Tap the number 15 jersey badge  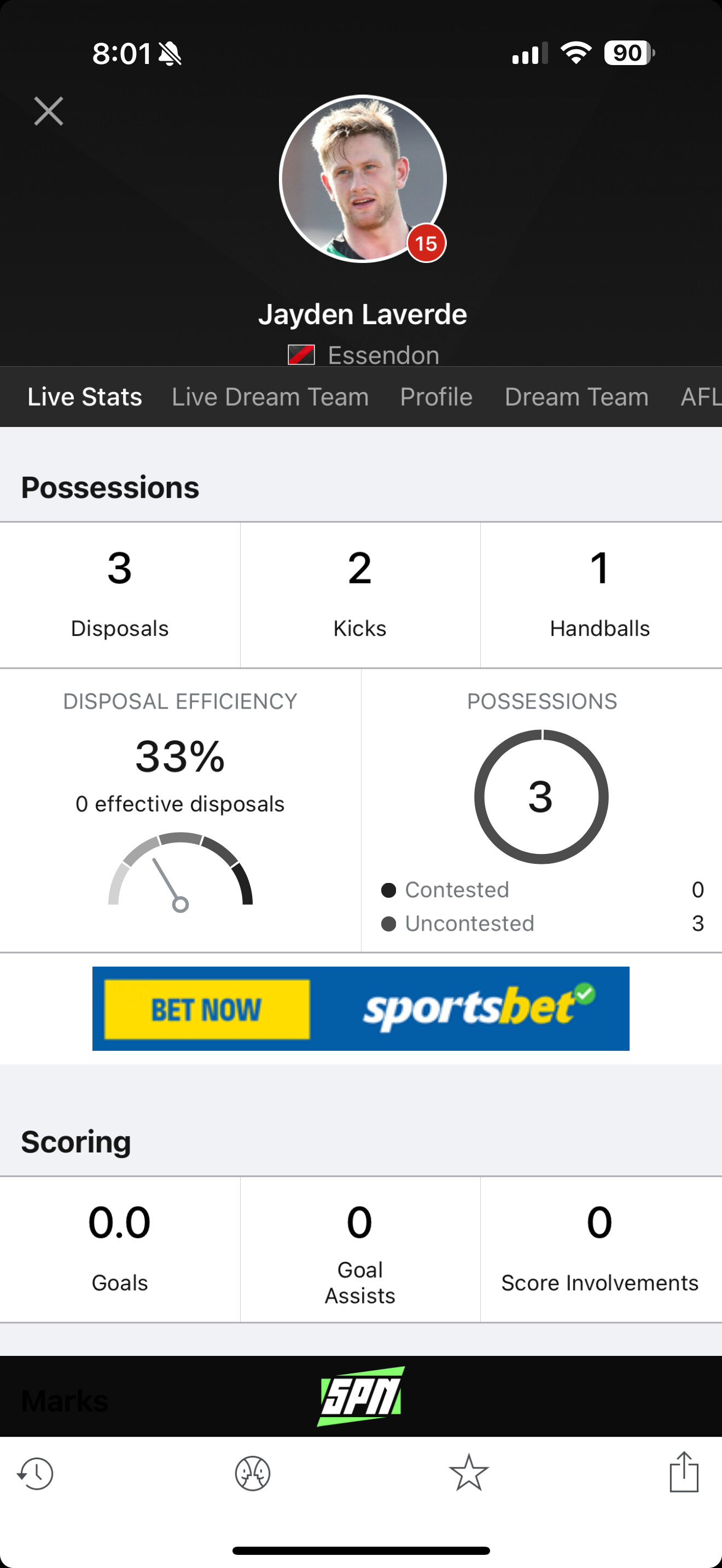tap(426, 243)
